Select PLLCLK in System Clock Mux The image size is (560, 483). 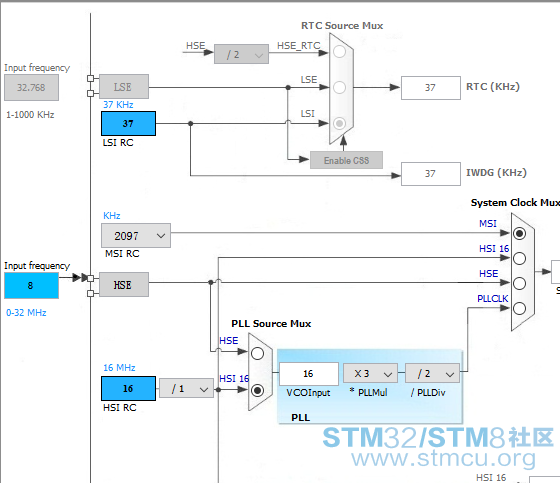[x=519, y=308]
